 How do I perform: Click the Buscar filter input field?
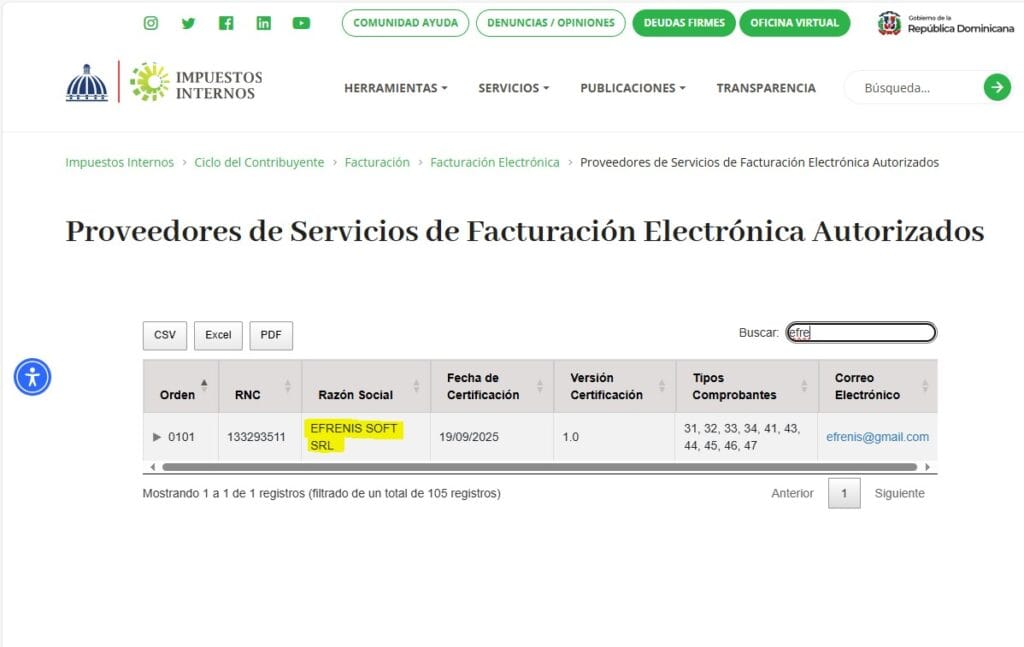(x=861, y=333)
